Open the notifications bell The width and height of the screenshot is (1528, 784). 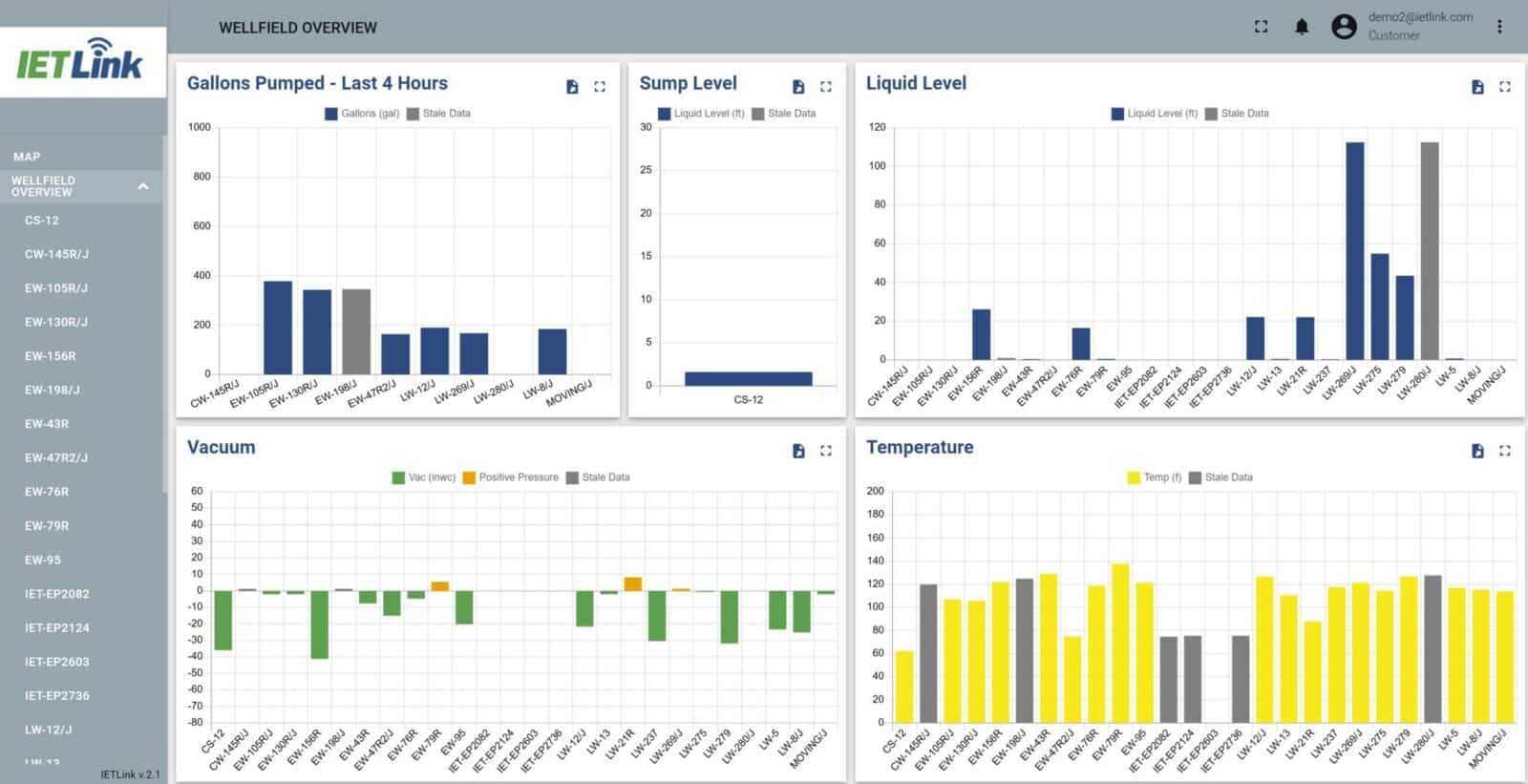tap(1302, 27)
